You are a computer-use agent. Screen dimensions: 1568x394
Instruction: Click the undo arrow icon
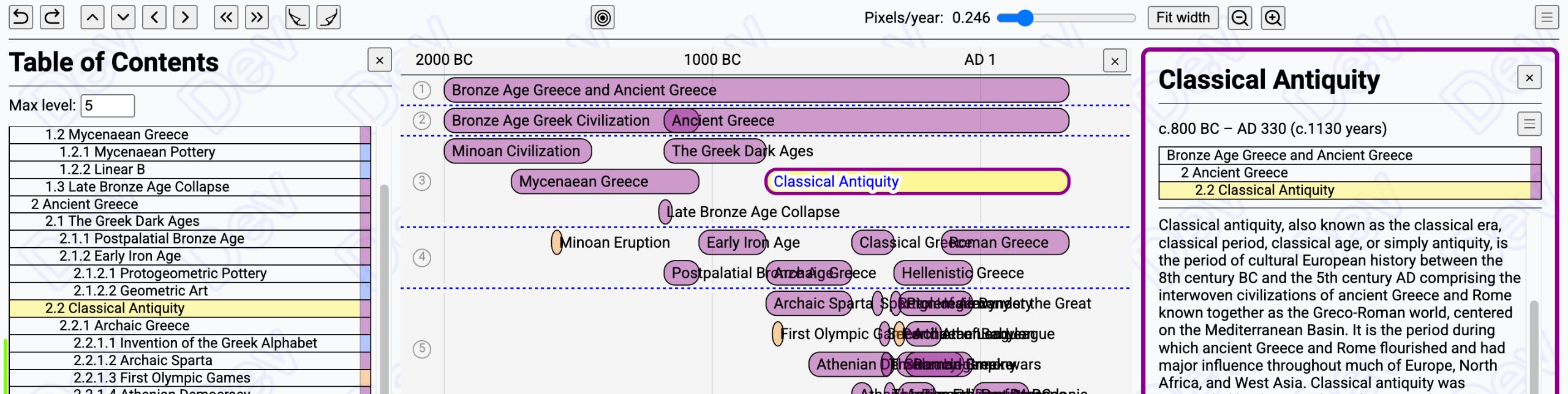pos(21,18)
